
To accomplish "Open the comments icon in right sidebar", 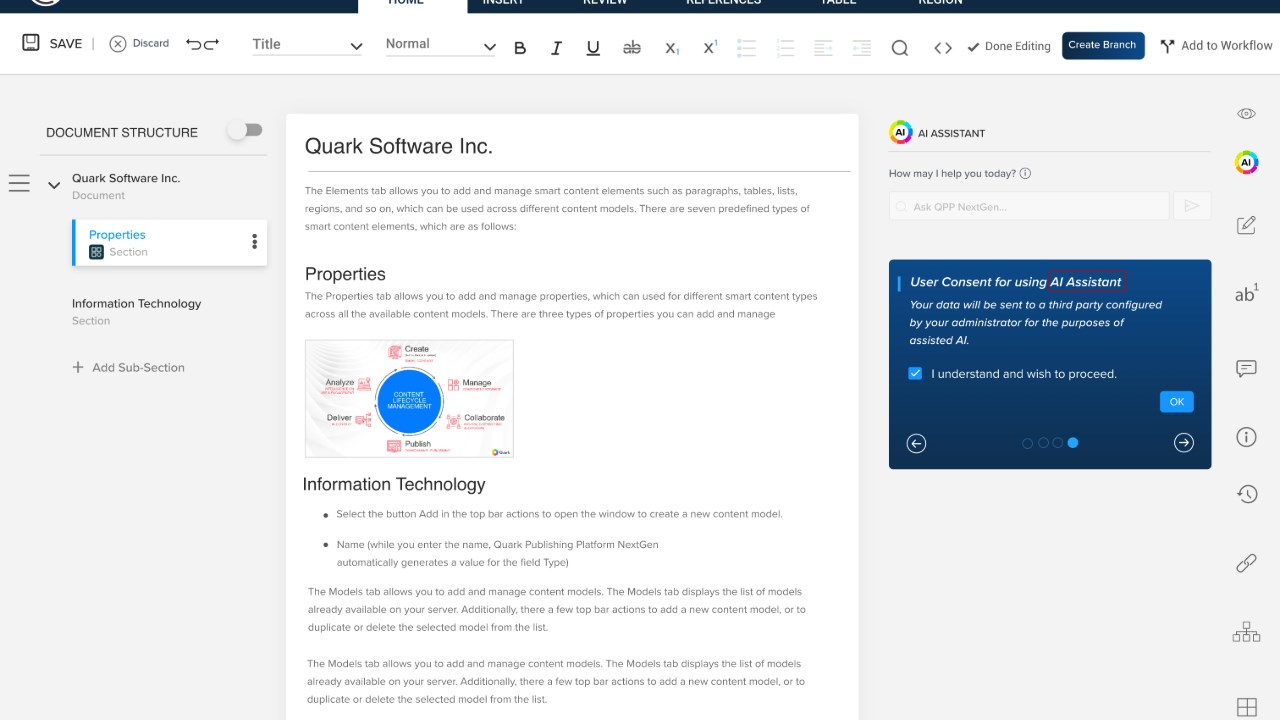I will (x=1246, y=368).
